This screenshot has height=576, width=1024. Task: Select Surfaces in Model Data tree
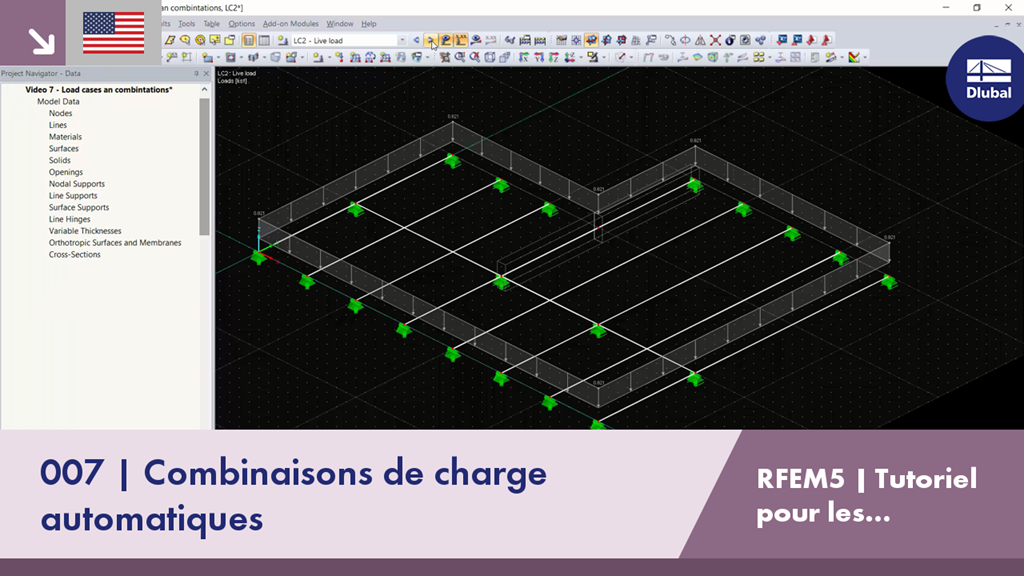pyautogui.click(x=63, y=149)
